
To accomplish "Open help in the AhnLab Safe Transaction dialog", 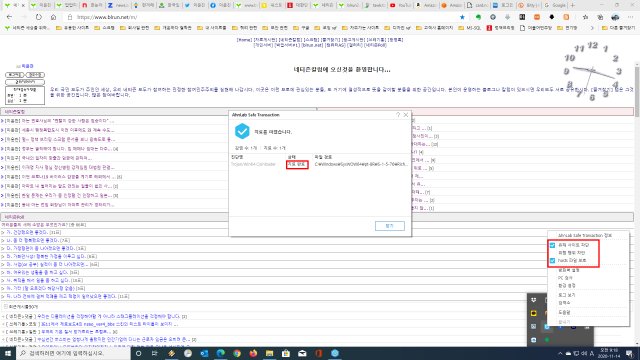I will 398,115.
